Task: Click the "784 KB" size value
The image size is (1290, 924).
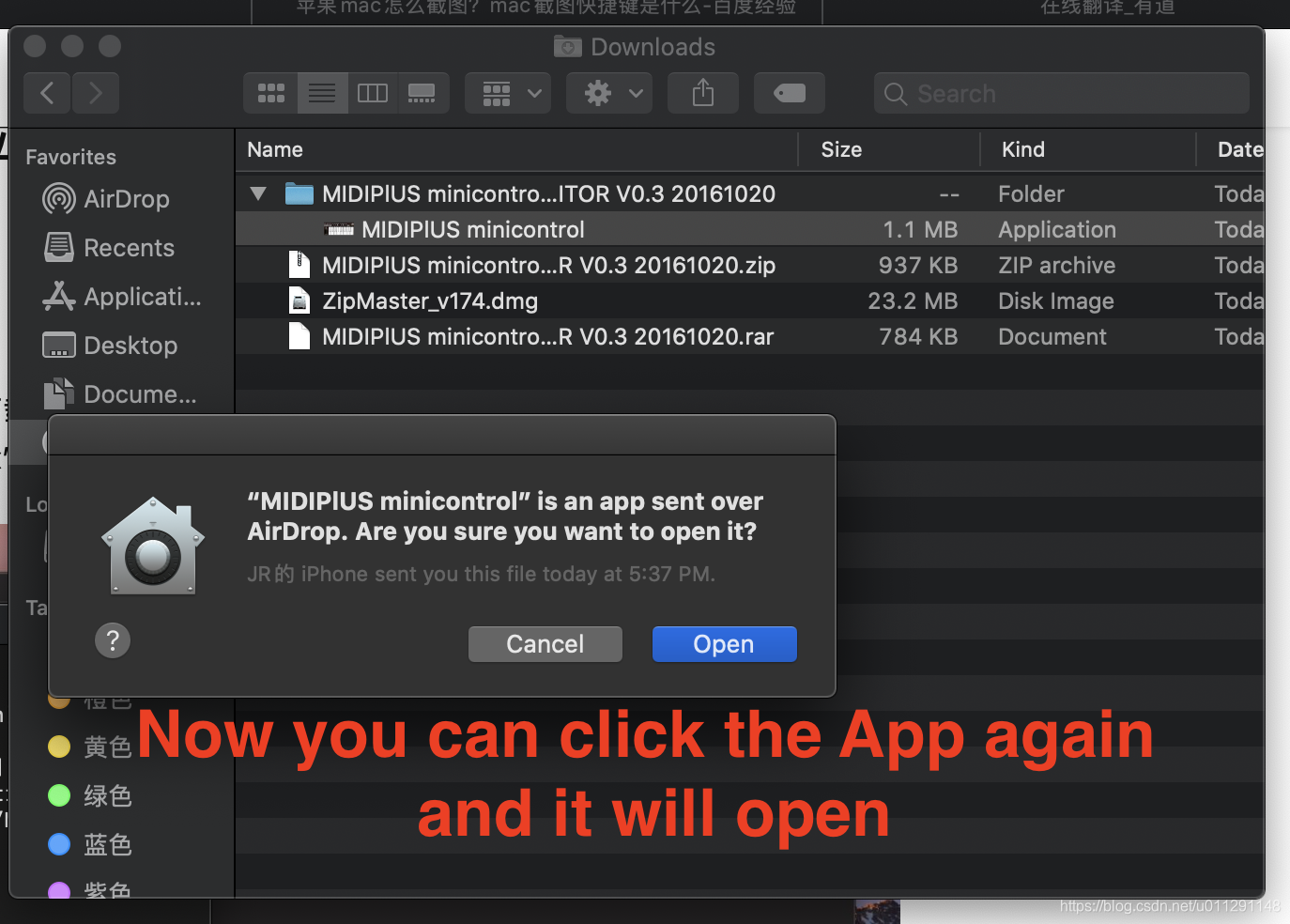Action: pos(918,336)
